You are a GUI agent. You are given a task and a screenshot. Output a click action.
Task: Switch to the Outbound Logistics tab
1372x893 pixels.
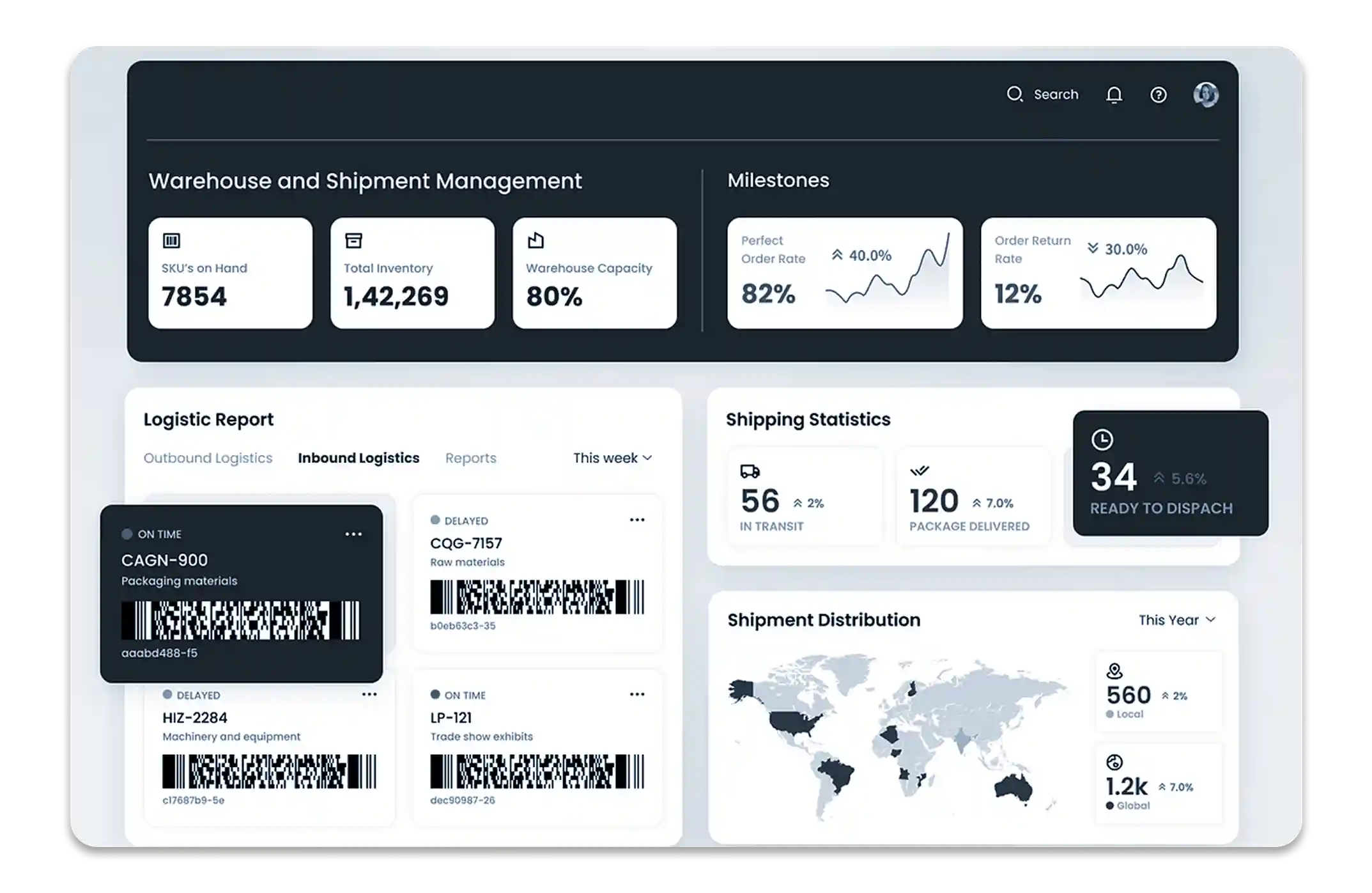(x=208, y=458)
